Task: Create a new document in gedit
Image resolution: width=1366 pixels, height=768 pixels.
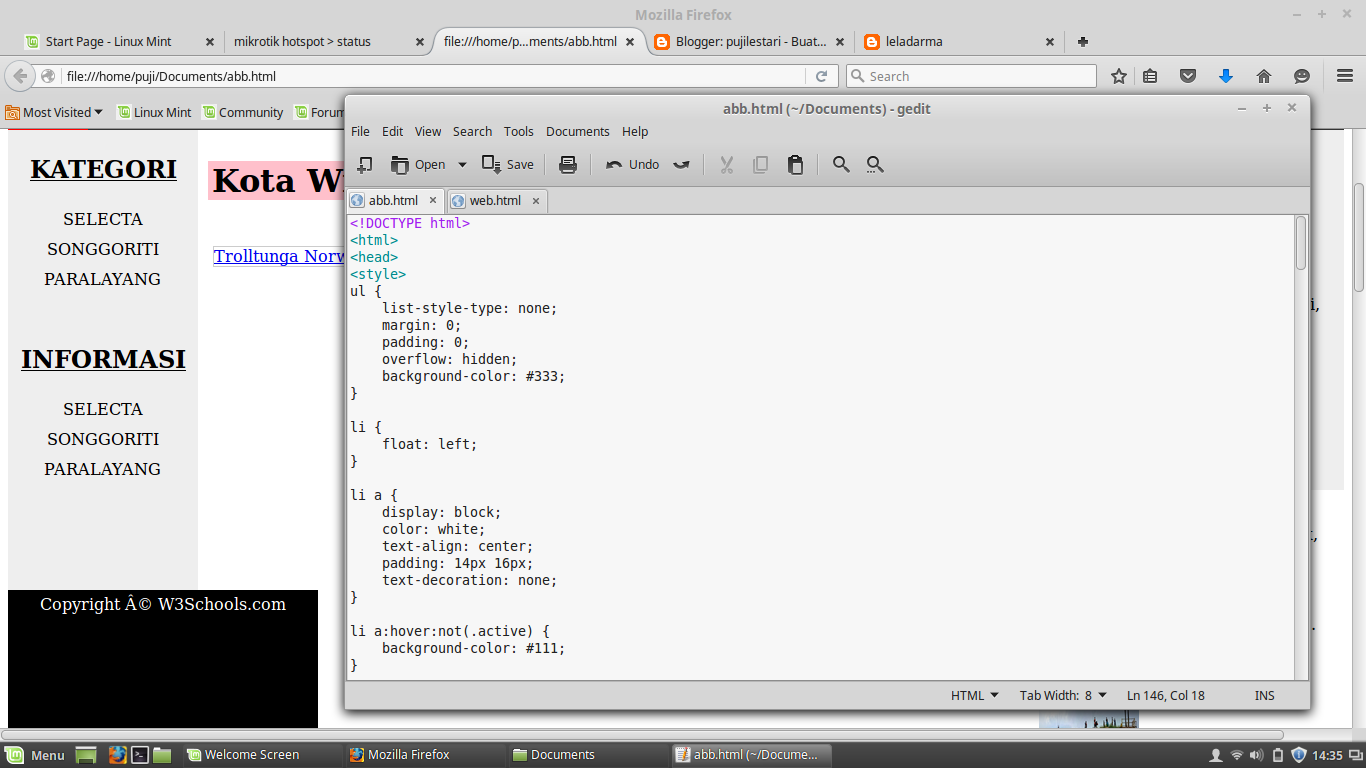Action: (x=365, y=164)
